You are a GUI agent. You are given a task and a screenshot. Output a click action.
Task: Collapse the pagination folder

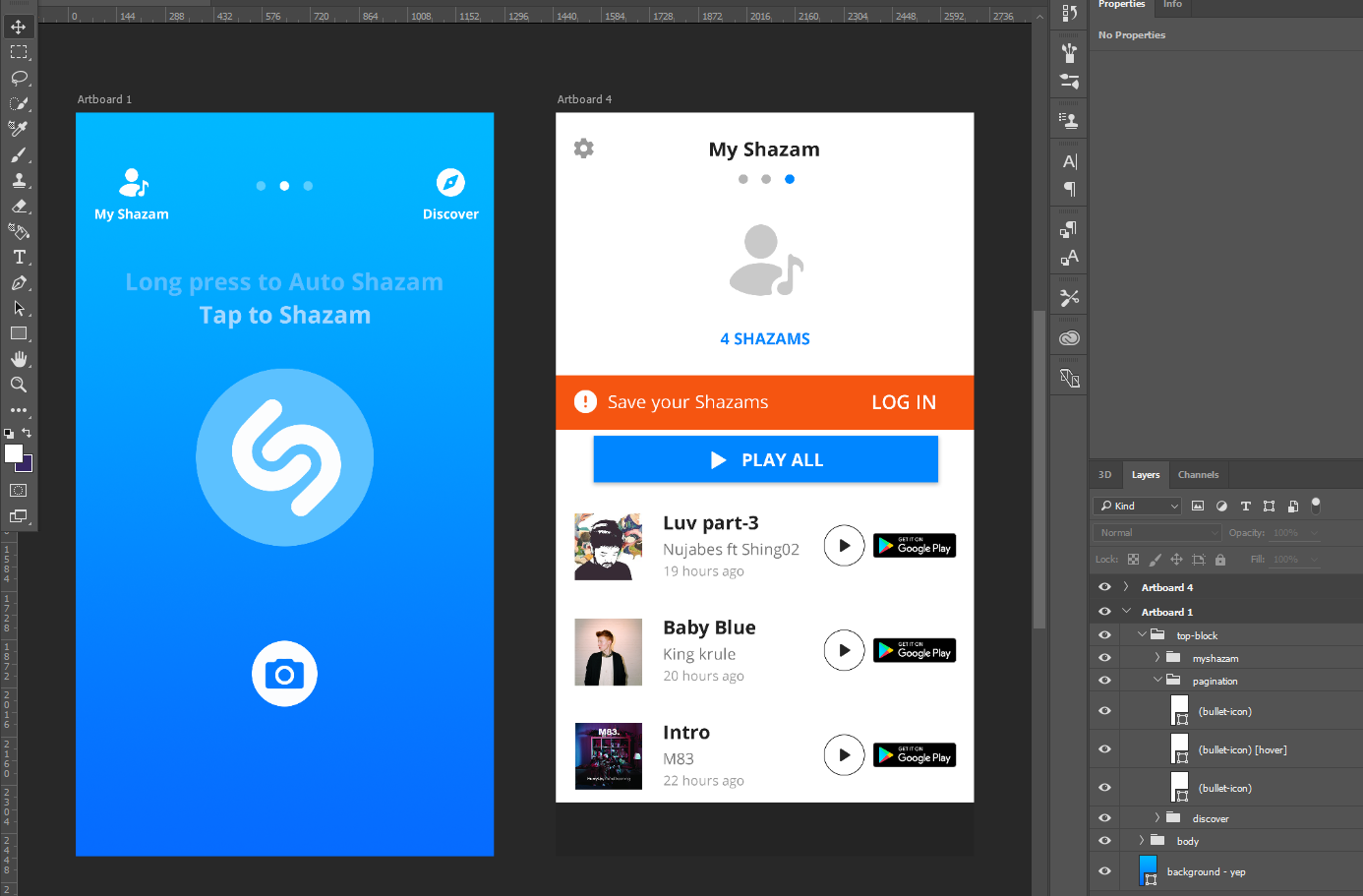1157,681
